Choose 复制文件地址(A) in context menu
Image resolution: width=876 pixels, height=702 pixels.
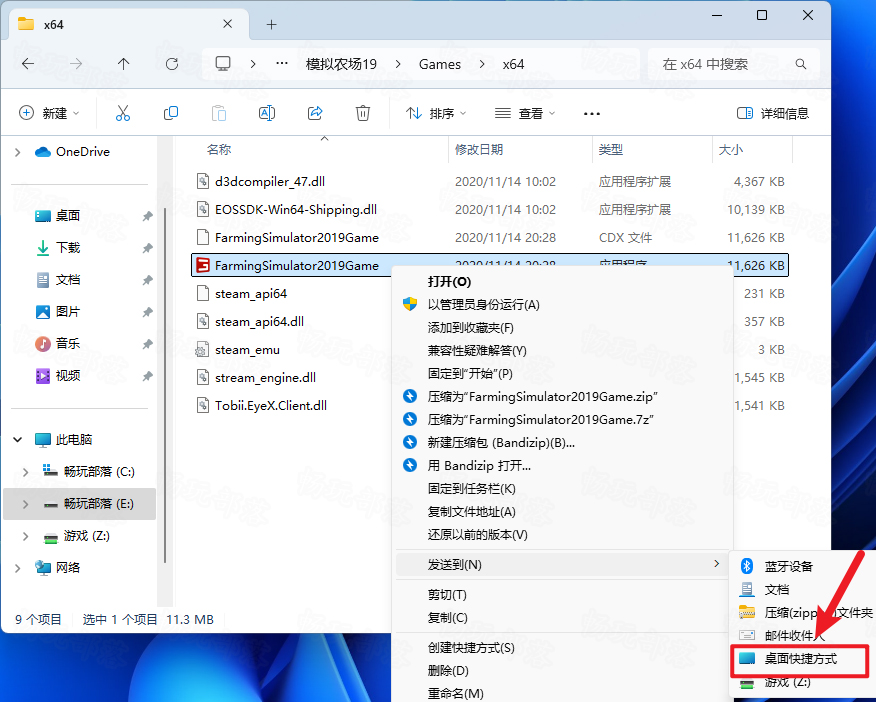point(472,512)
